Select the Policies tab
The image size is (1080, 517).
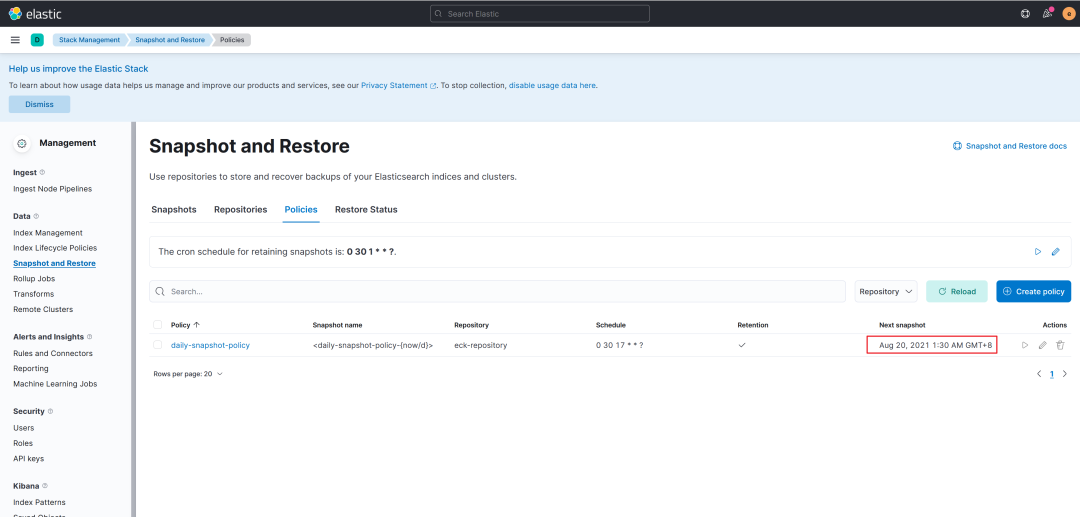[x=301, y=209]
